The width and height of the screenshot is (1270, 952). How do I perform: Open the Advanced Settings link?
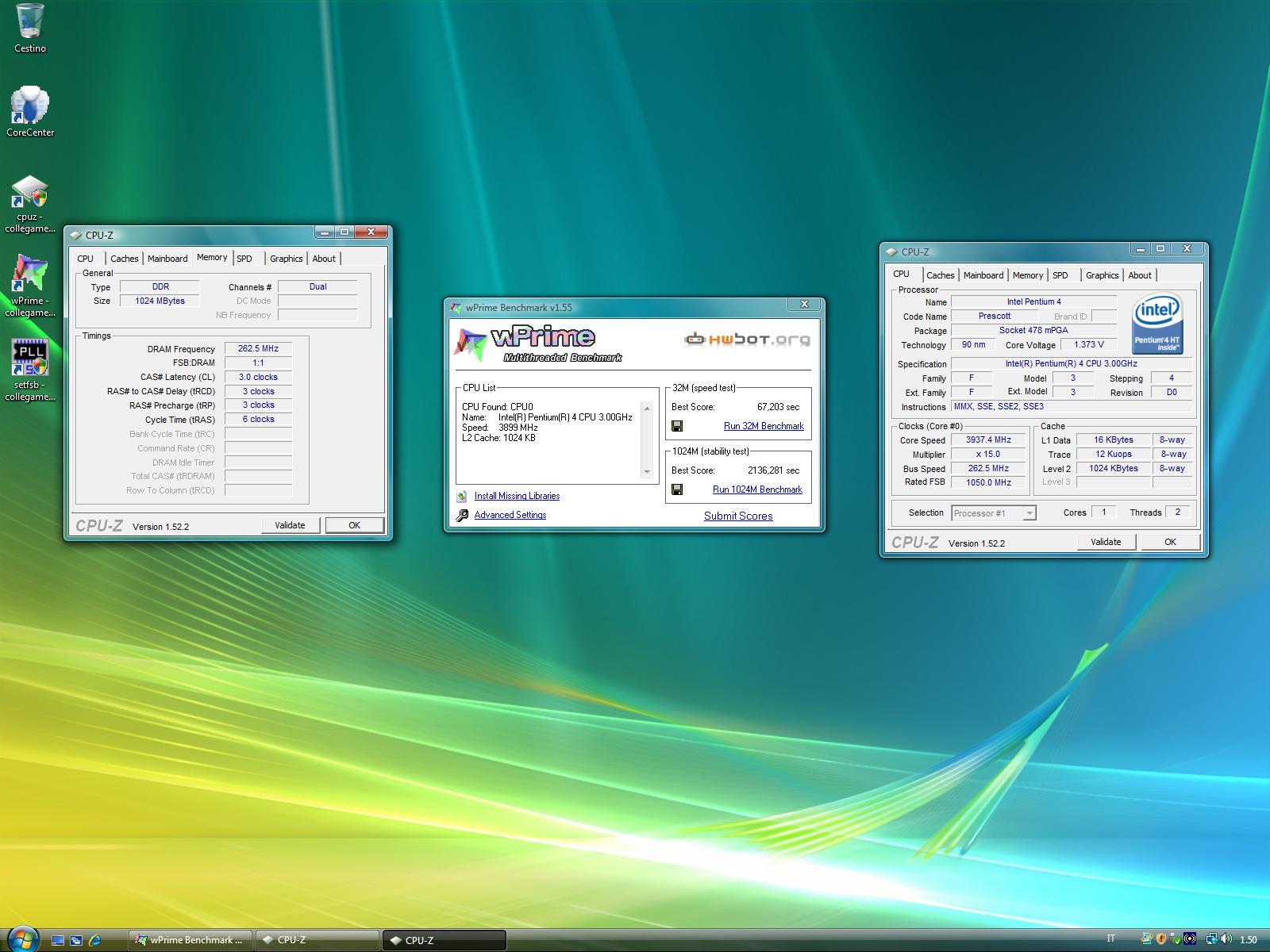[x=510, y=515]
